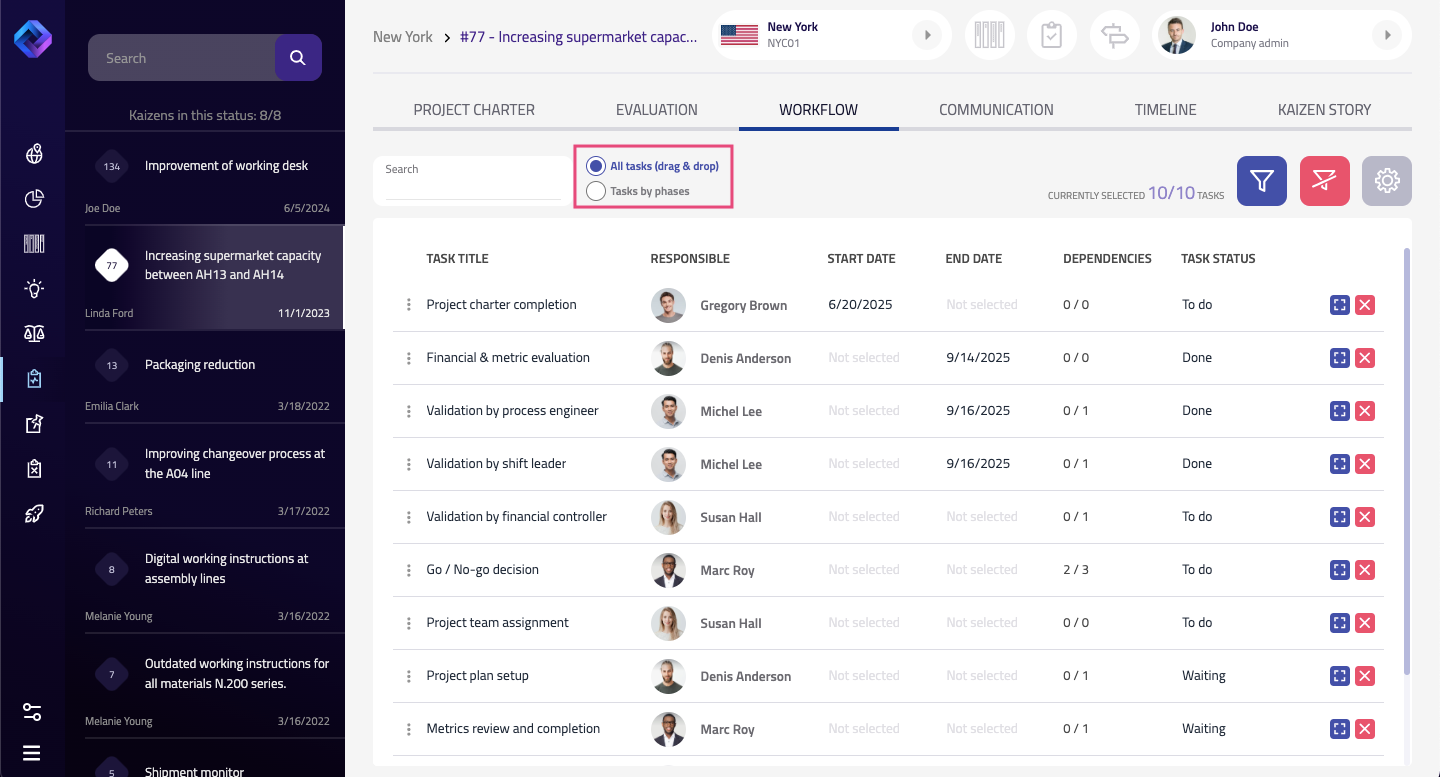Click the clipboard check icon in the top bar

[1051, 36]
